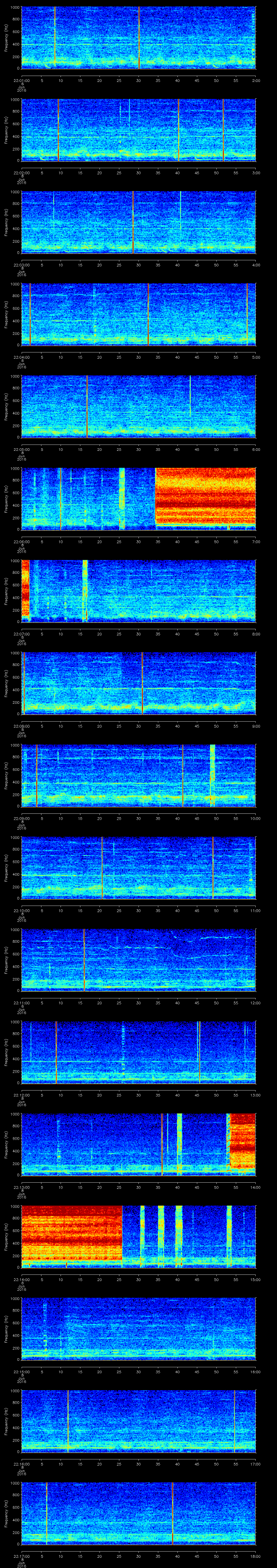Select the red burst at the start of the 22:07:00 panel

tap(25, 588)
